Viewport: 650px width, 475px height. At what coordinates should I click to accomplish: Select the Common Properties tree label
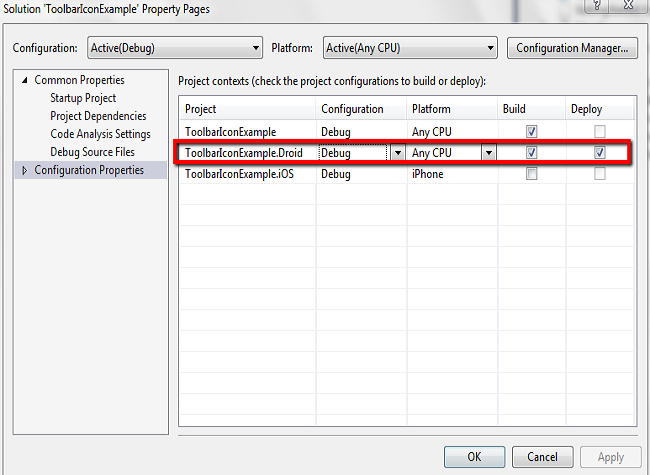pyautogui.click(x=79, y=80)
